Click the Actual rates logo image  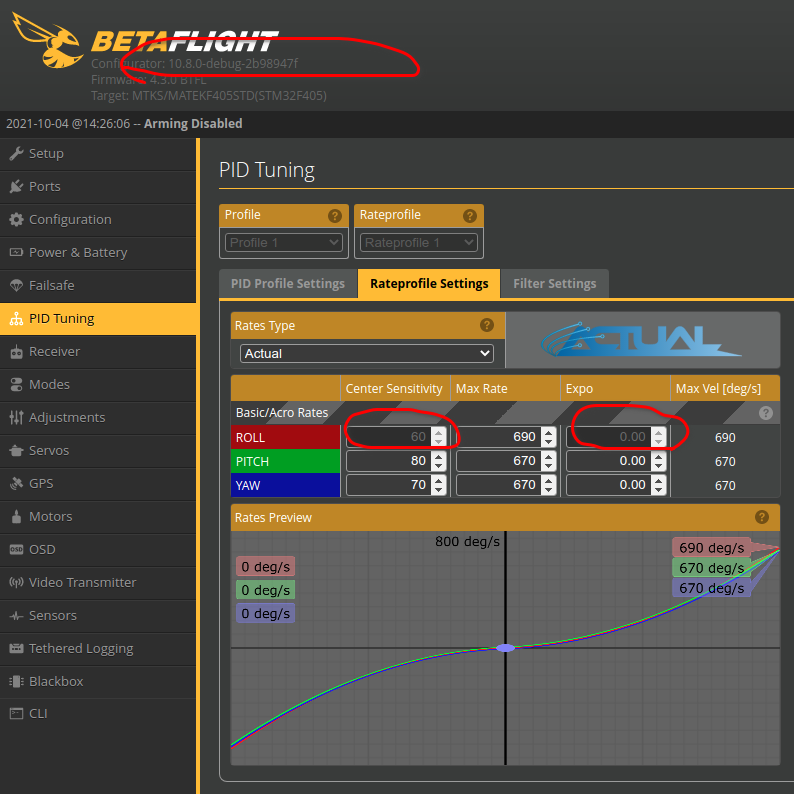click(642, 339)
